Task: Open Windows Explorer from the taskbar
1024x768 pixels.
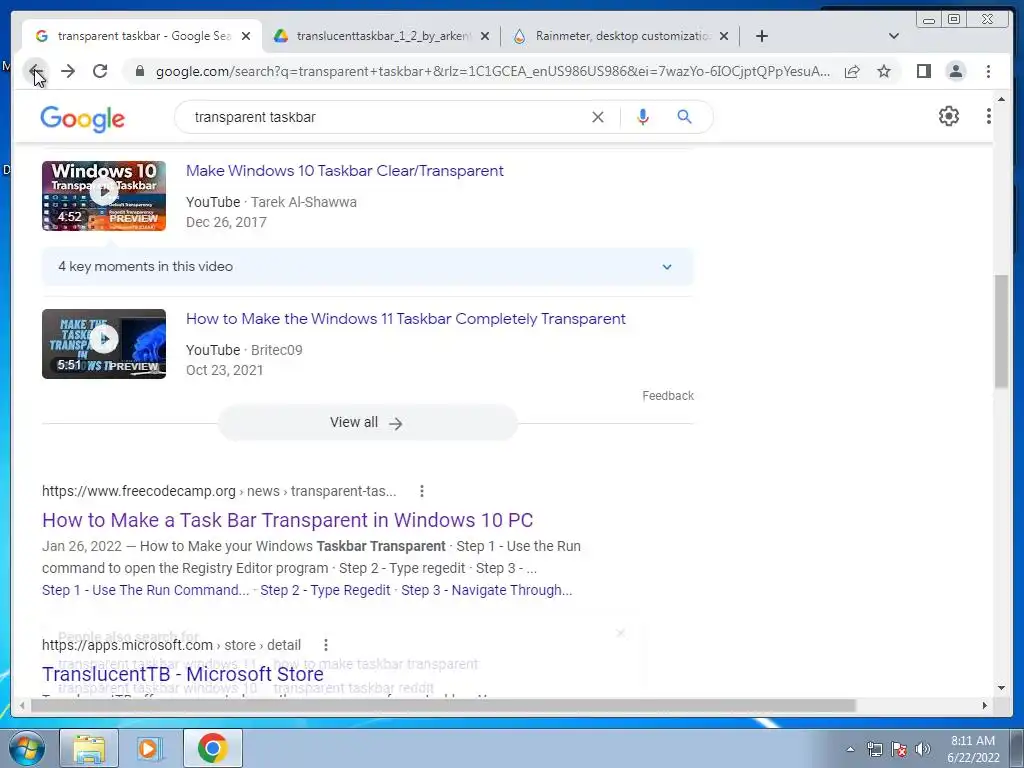Action: point(89,748)
